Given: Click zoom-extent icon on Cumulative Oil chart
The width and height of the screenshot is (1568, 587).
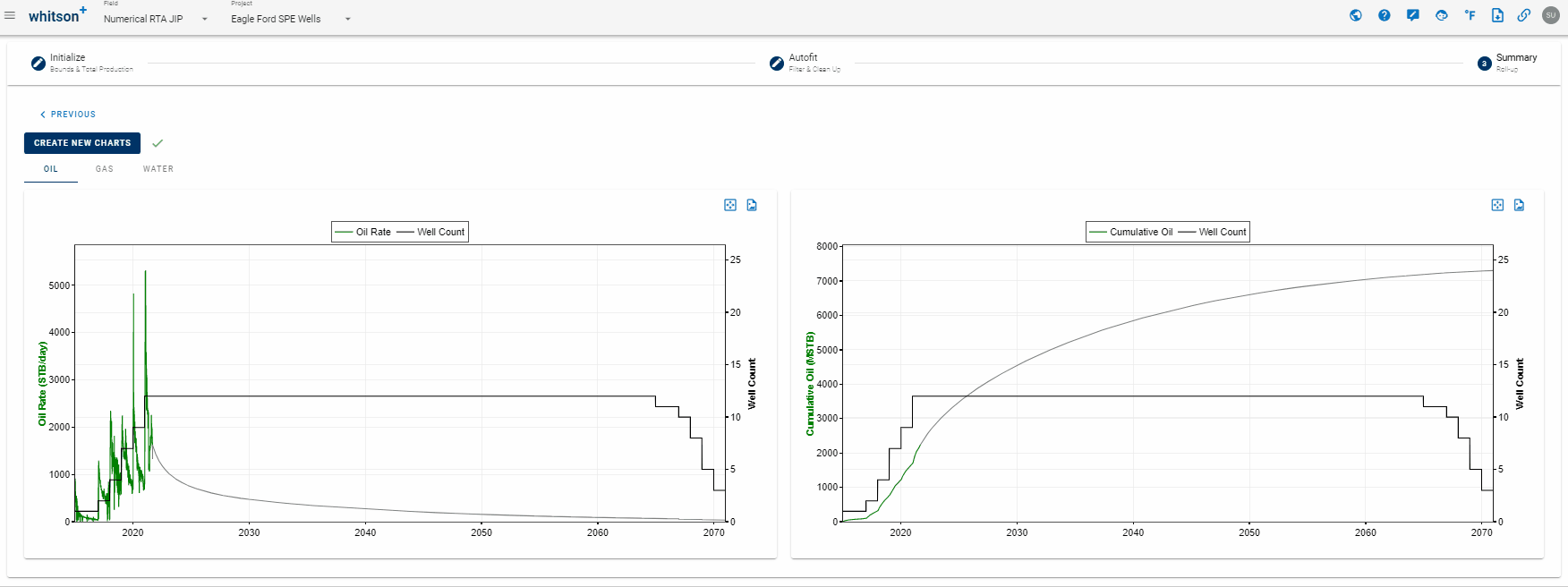Looking at the screenshot, I should (1497, 205).
